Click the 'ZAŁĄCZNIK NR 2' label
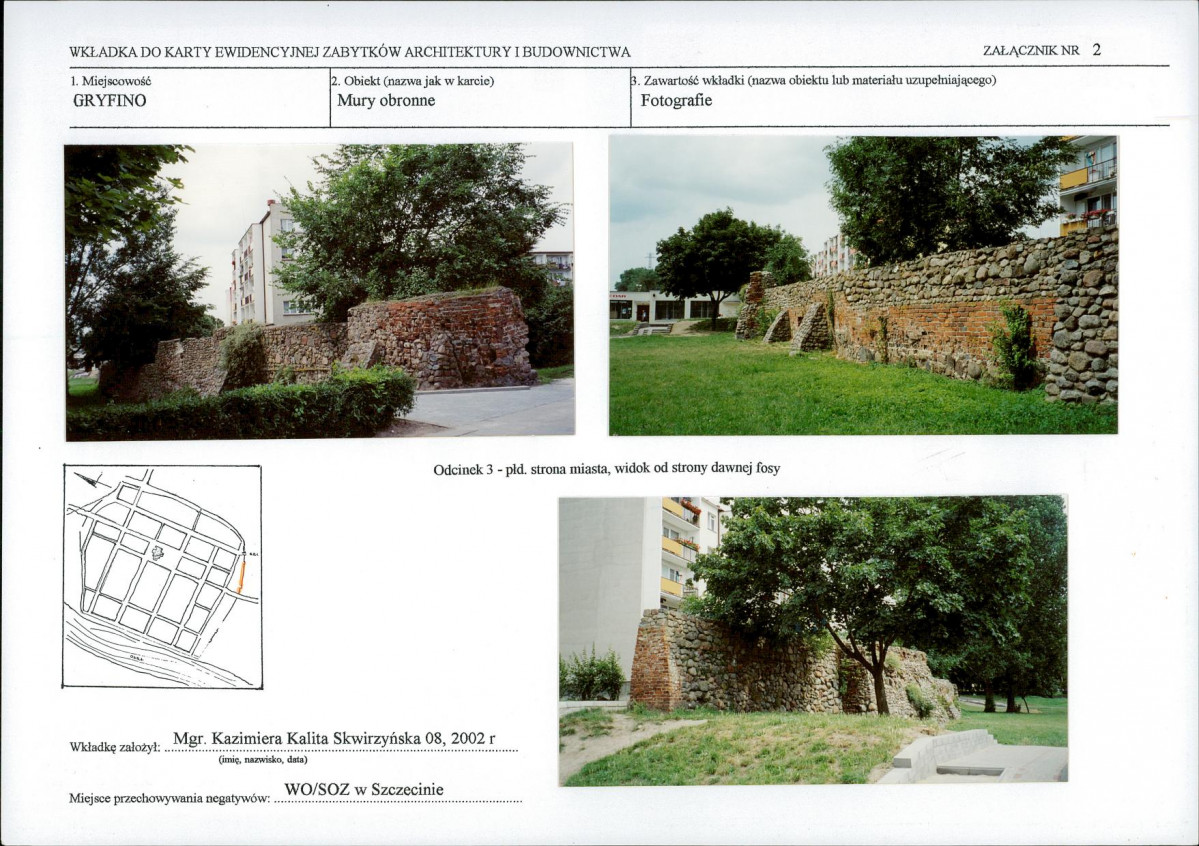The width and height of the screenshot is (1199, 846). pyautogui.click(x=1041, y=50)
